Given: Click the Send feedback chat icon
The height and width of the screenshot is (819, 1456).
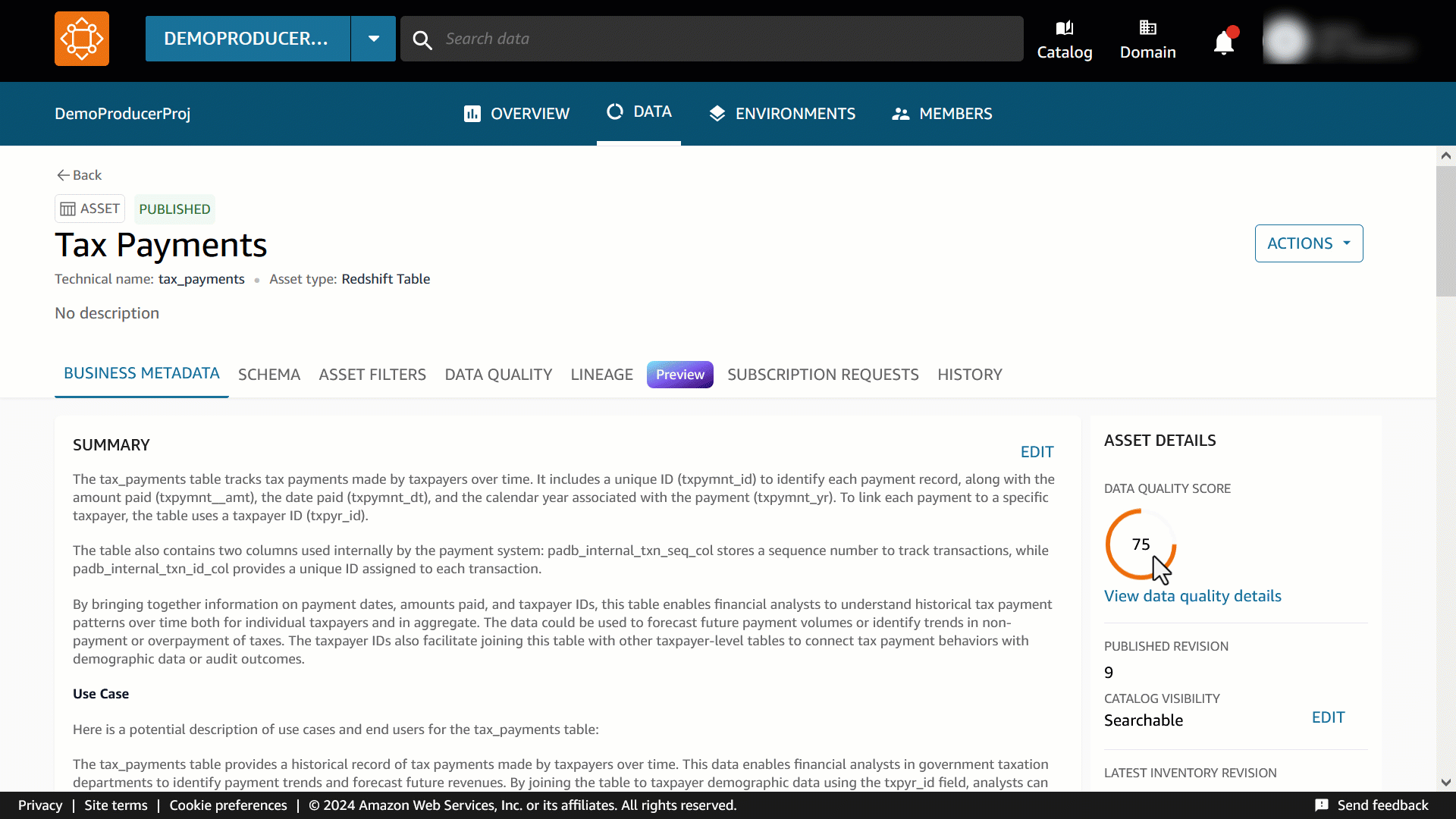Looking at the screenshot, I should coord(1322,805).
